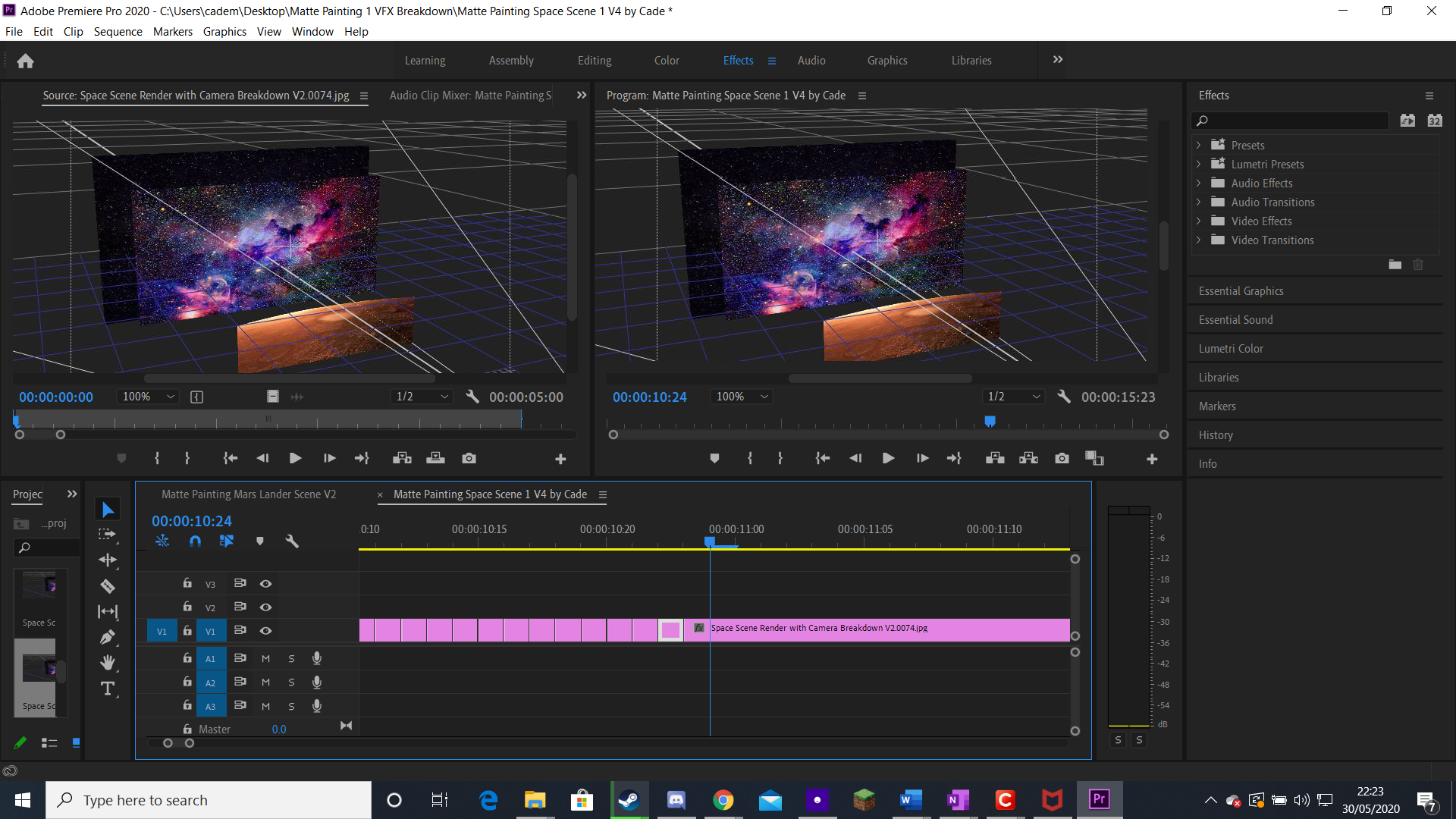
Task: Enable voice-over record on A3
Action: pyautogui.click(x=317, y=706)
